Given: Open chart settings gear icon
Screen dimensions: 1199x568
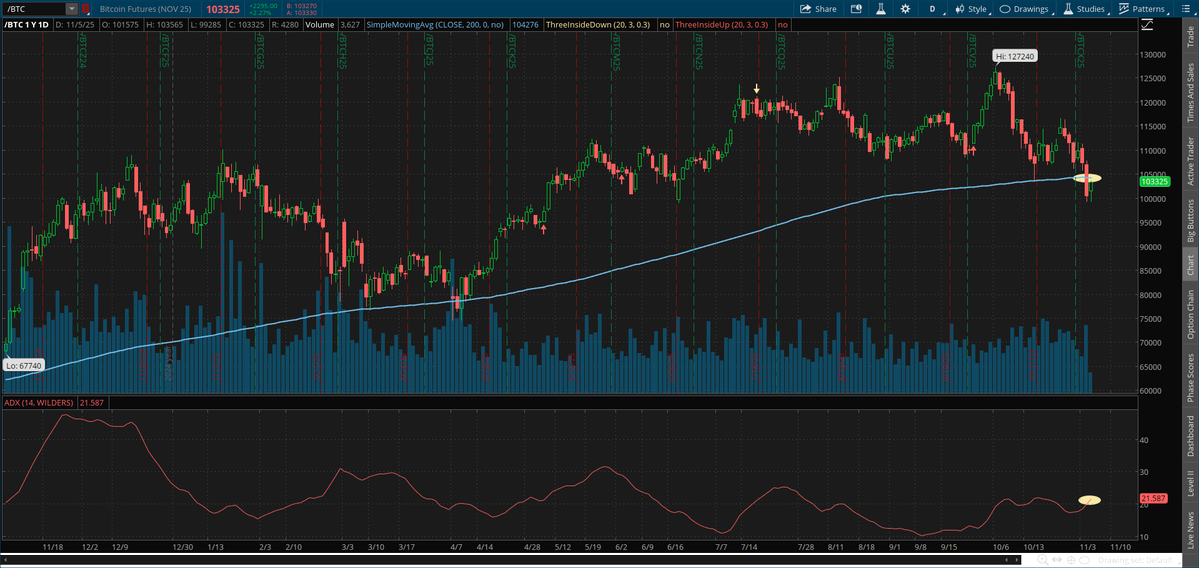Looking at the screenshot, I should pos(905,9).
